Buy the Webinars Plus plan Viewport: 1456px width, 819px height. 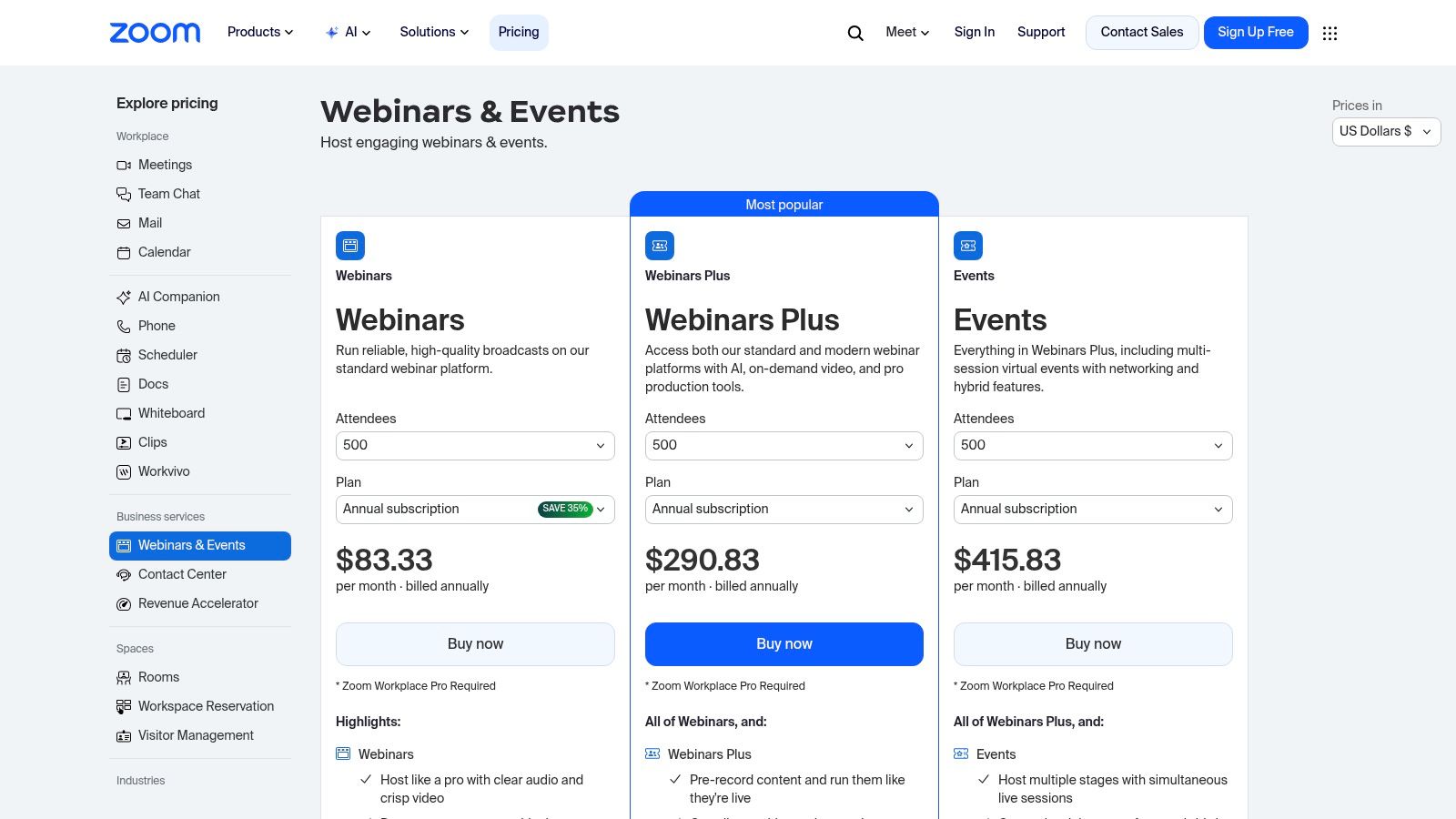pyautogui.click(x=784, y=643)
